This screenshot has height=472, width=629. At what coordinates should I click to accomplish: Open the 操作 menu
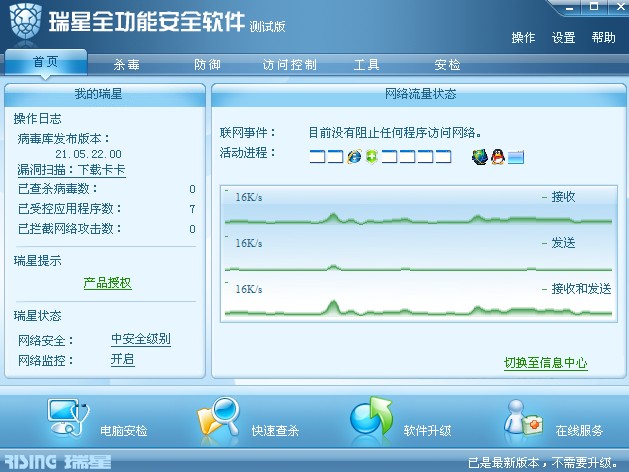coord(523,38)
